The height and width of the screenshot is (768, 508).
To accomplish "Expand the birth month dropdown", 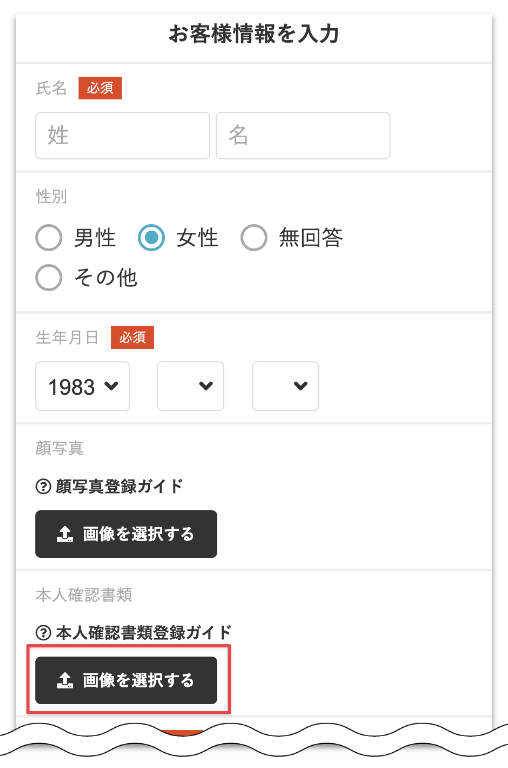I will [191, 386].
